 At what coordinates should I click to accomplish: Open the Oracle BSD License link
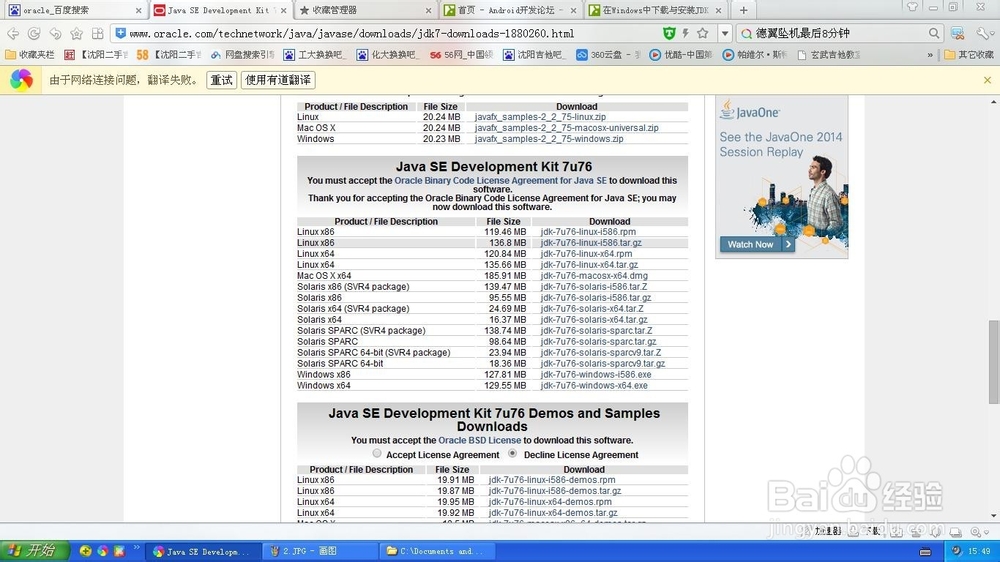pos(480,440)
